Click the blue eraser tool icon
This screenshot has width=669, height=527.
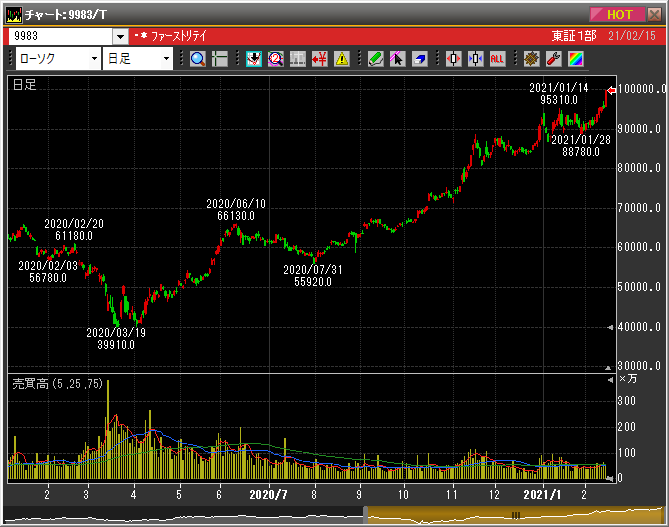coord(420,59)
